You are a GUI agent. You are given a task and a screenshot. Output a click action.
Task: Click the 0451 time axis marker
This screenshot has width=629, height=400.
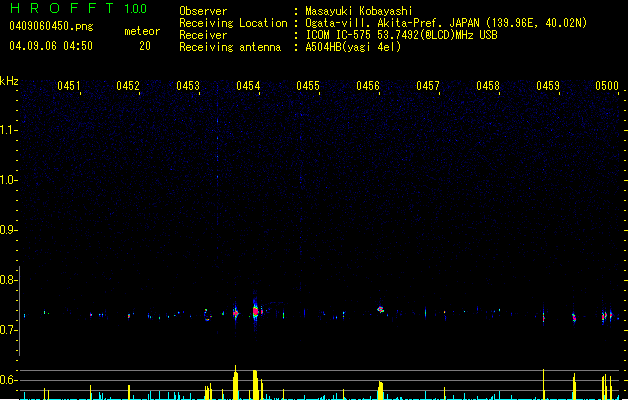click(x=69, y=86)
